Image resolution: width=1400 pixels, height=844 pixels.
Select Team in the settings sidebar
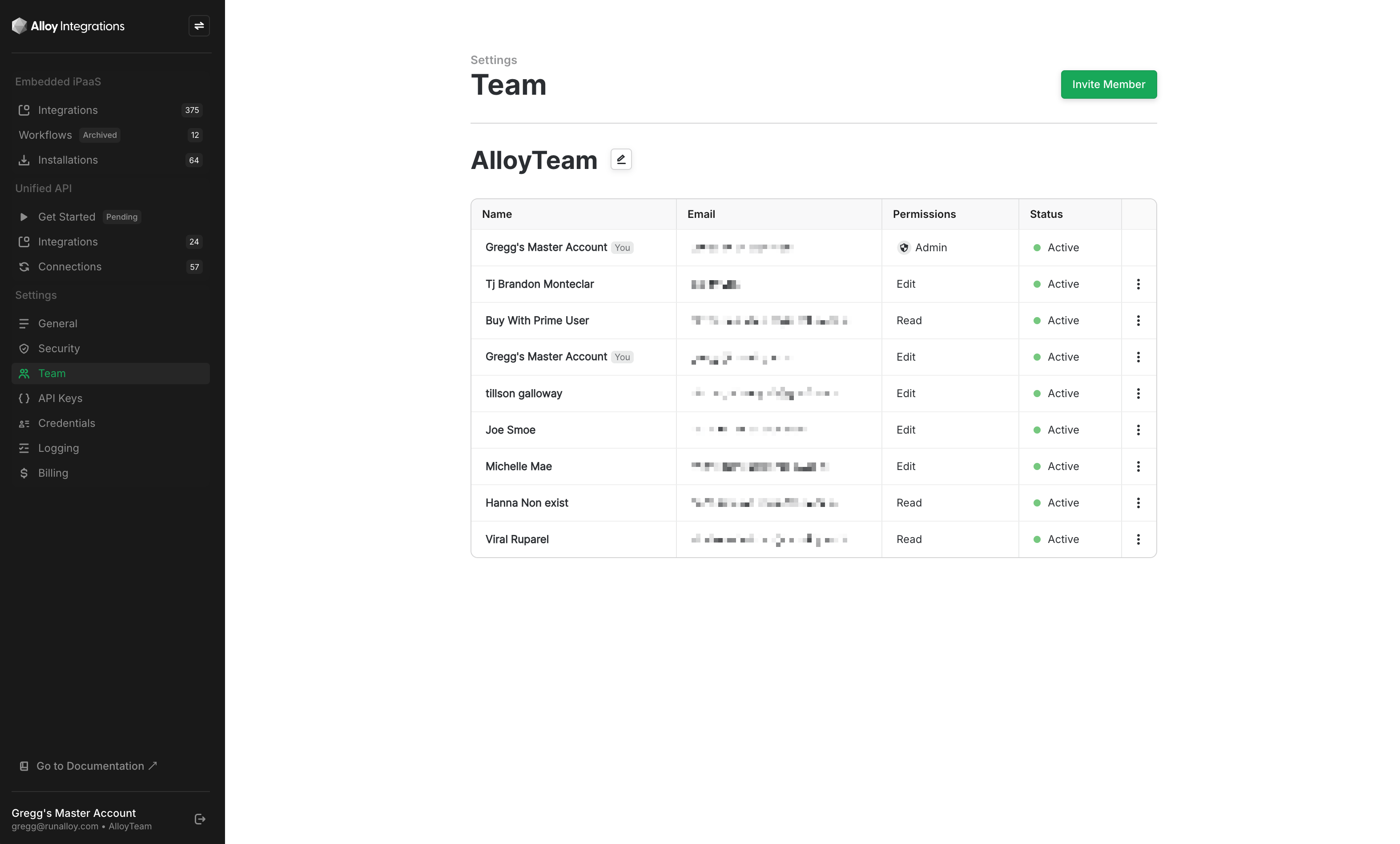111,374
